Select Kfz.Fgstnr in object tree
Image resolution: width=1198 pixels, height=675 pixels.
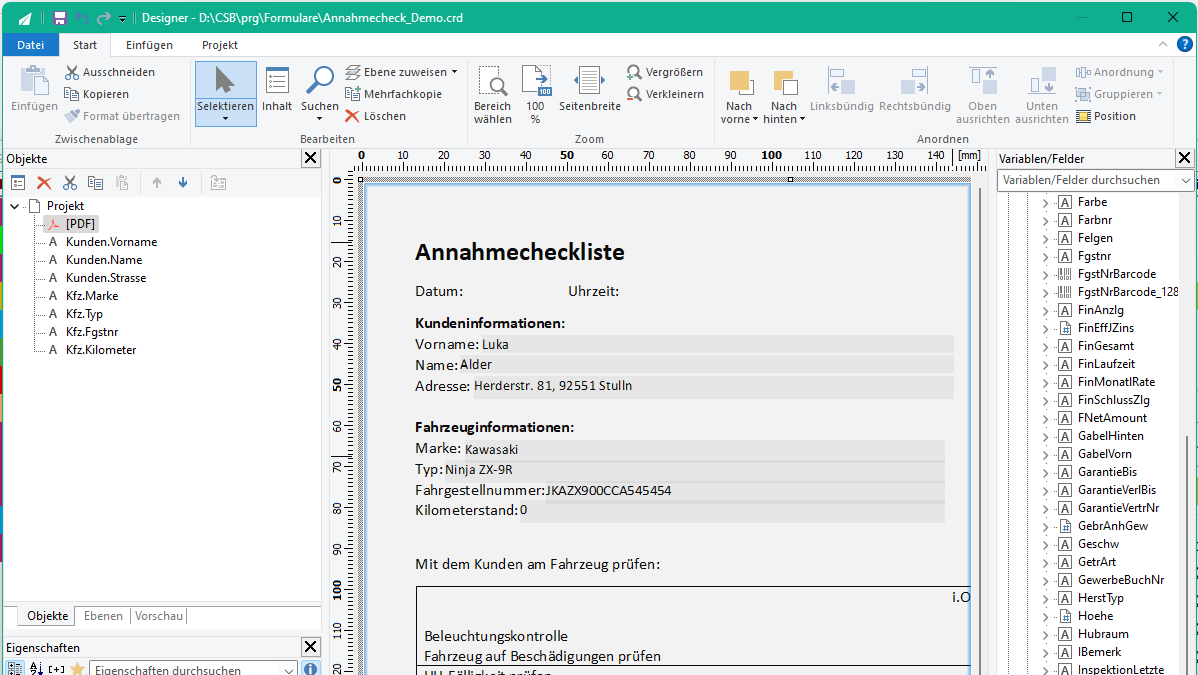click(92, 332)
